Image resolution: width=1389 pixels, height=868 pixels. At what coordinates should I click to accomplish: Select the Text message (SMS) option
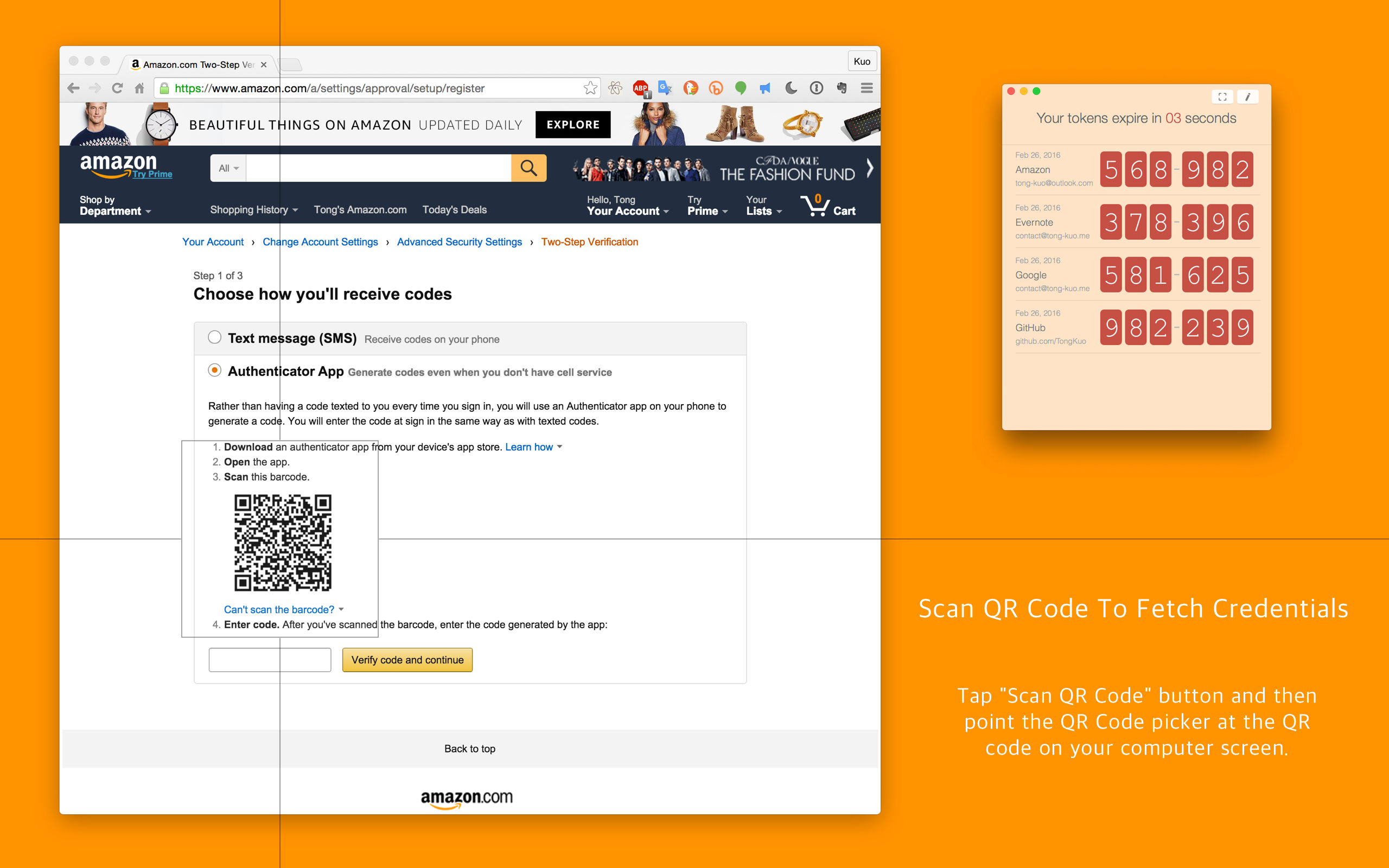215,338
